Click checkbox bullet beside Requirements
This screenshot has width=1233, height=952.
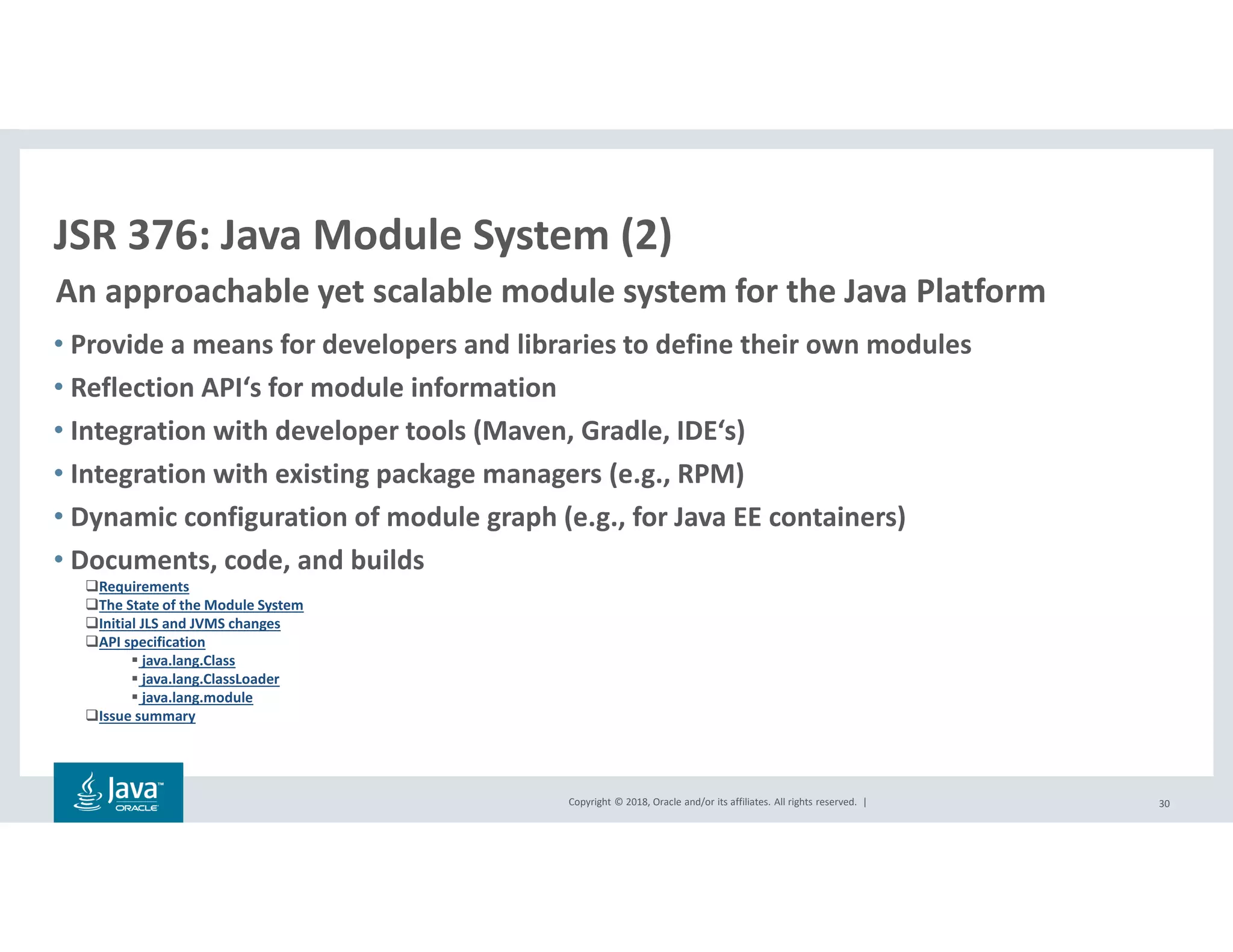[92, 586]
